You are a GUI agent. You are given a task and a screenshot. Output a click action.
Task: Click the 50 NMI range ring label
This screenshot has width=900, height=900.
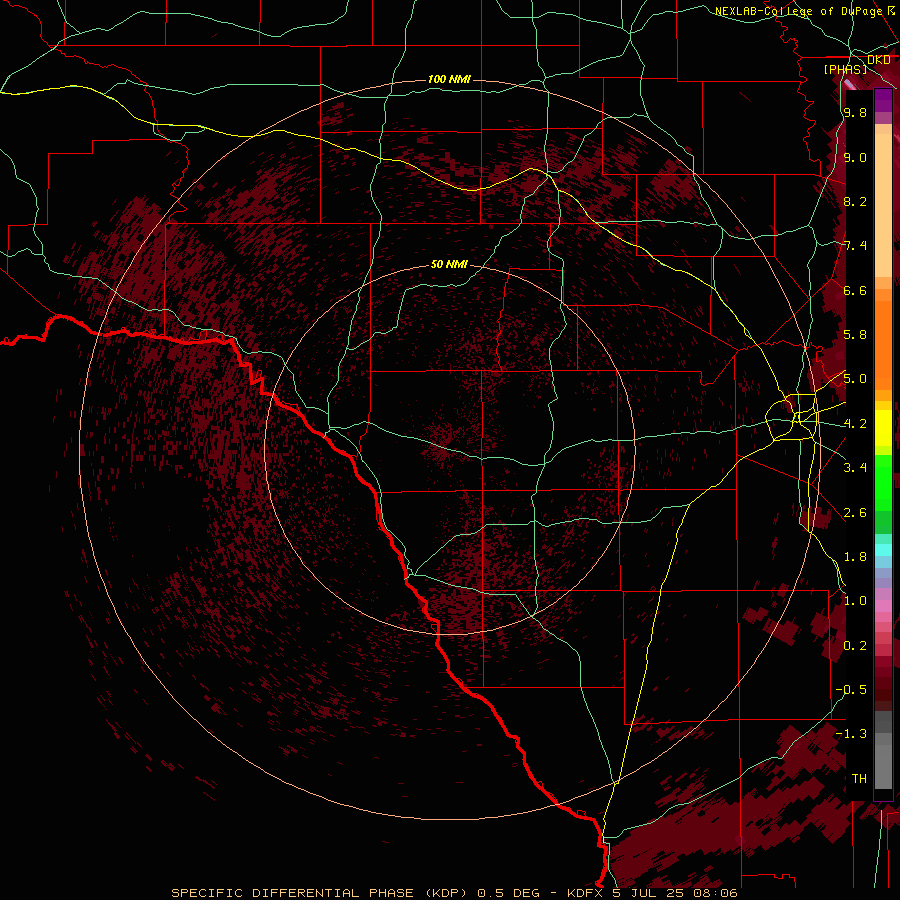(449, 264)
